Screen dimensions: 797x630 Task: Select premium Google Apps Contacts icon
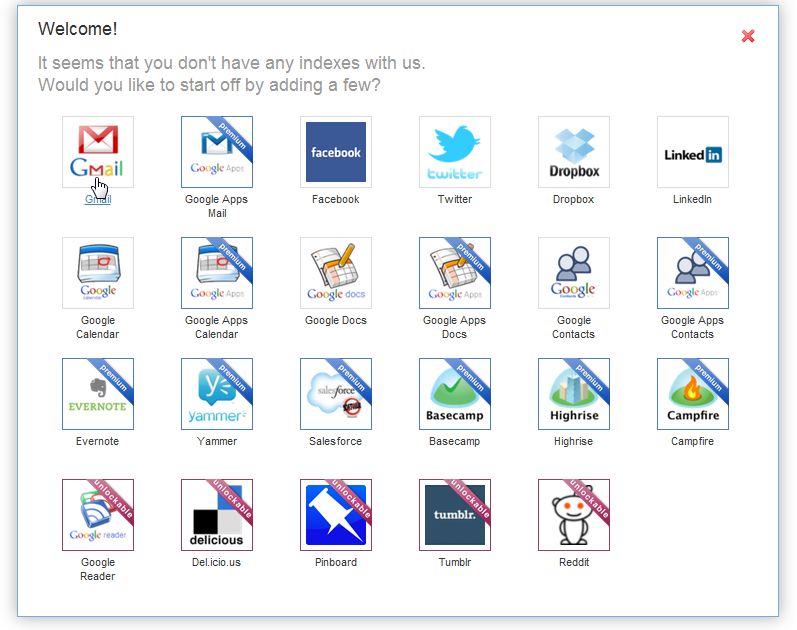pos(693,273)
